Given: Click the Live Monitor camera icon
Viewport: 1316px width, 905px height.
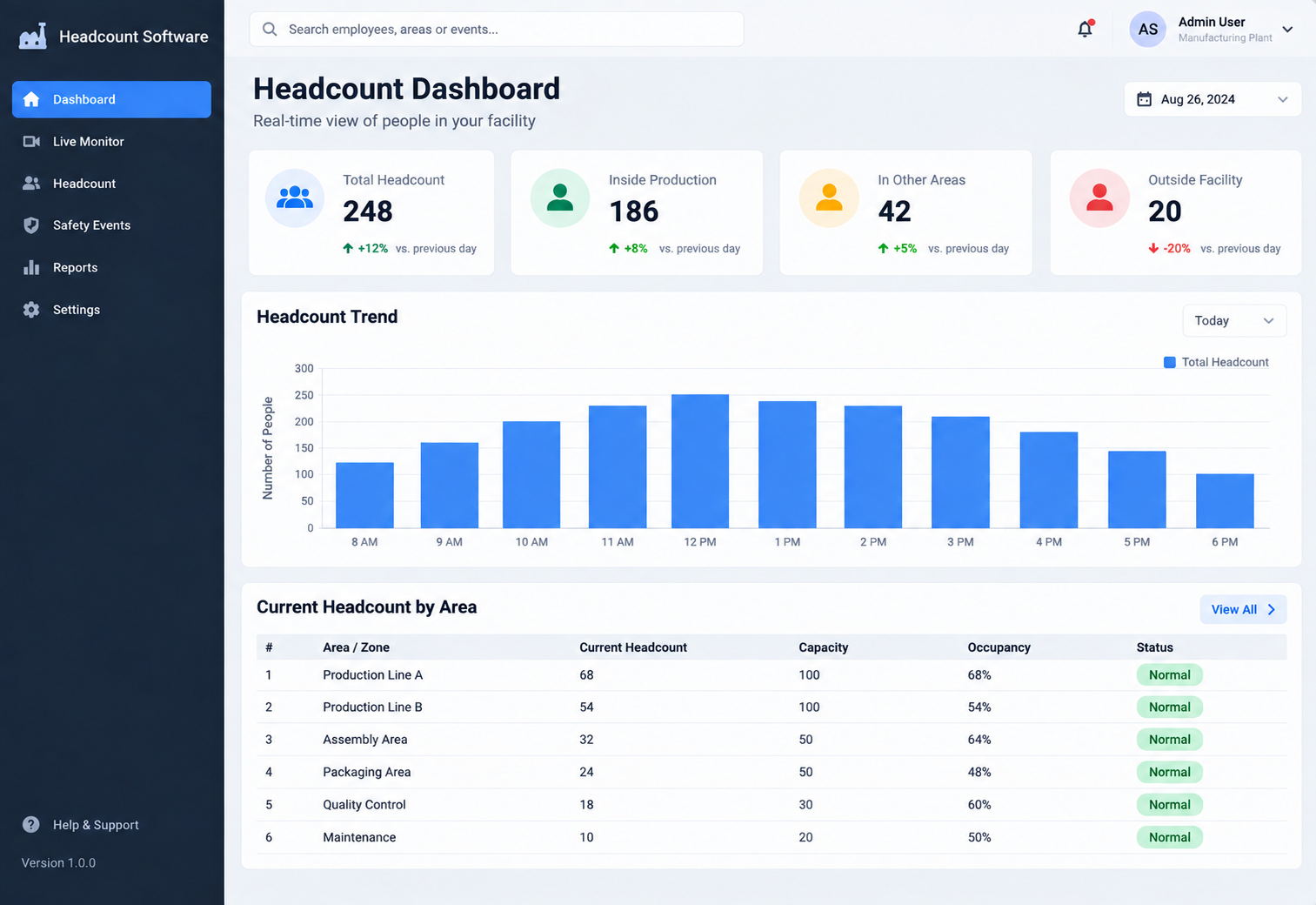Looking at the screenshot, I should click(31, 141).
